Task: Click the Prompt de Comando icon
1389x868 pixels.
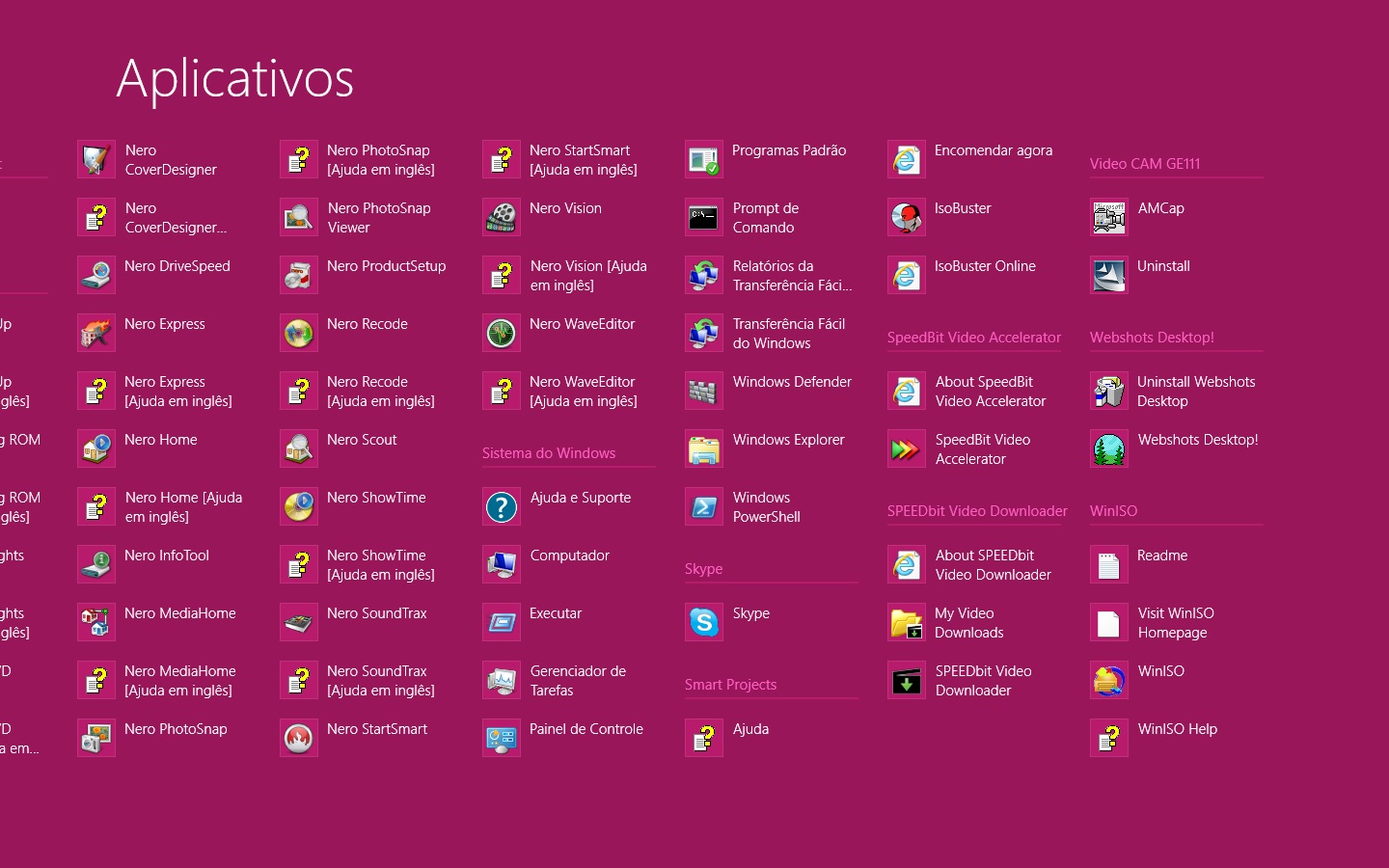Action: [x=704, y=218]
